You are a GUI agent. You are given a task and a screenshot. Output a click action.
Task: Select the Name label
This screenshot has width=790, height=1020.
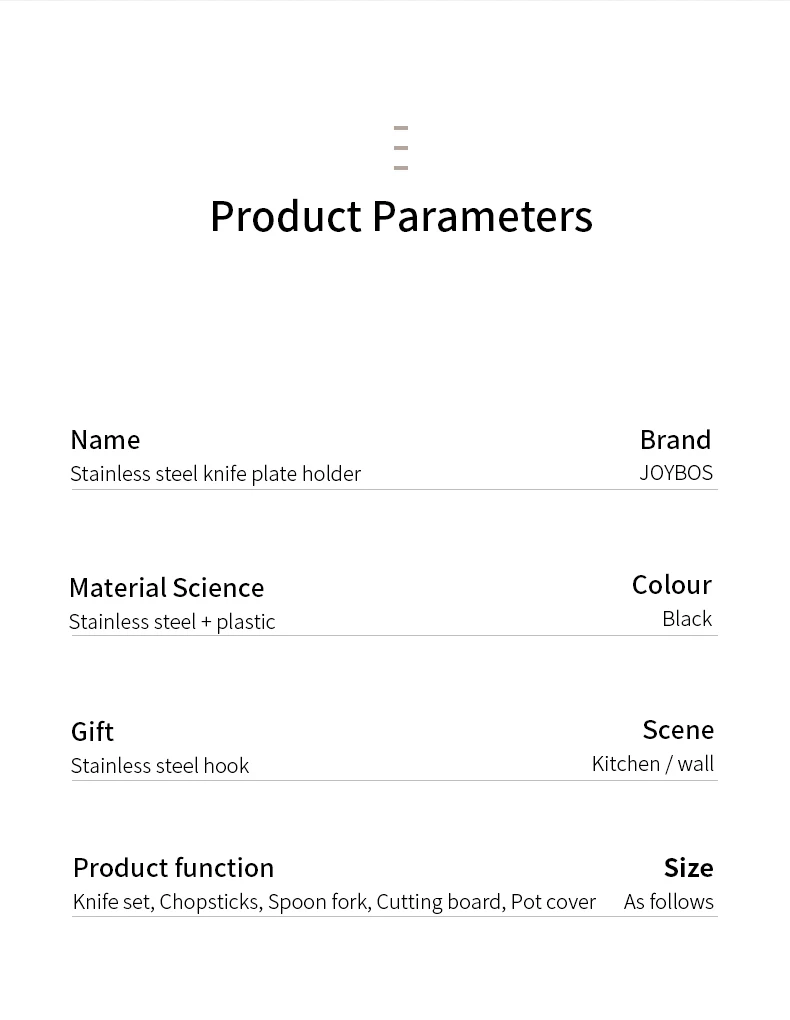(x=105, y=440)
